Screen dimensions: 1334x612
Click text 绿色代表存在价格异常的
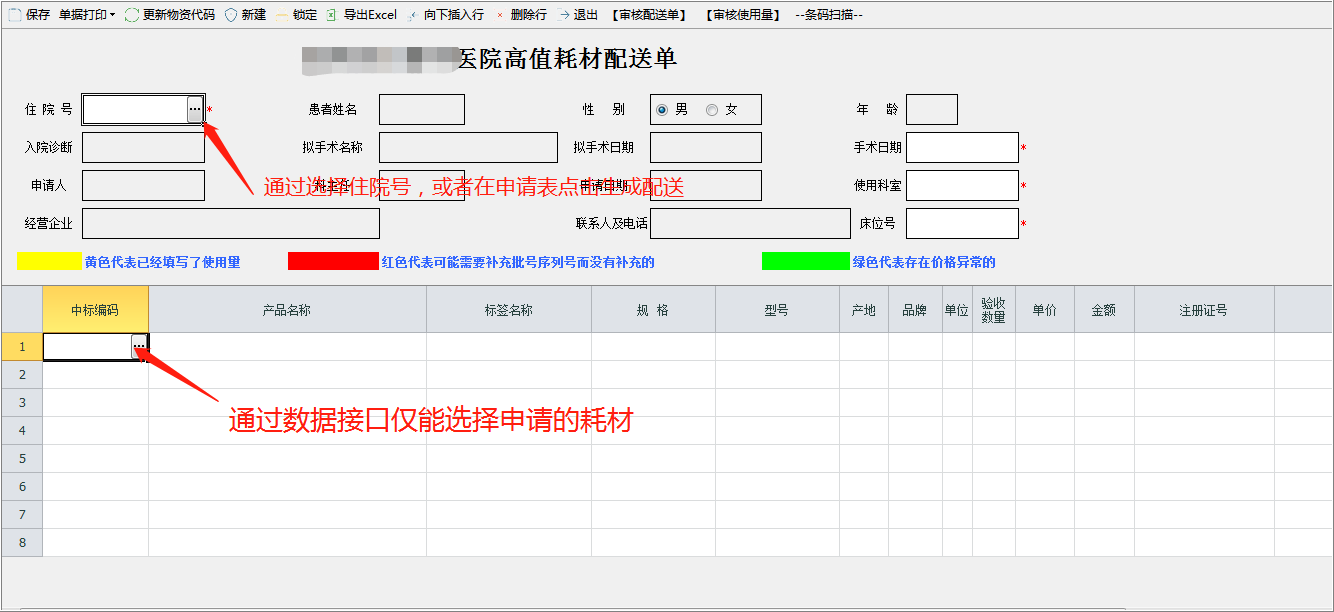tap(924, 262)
